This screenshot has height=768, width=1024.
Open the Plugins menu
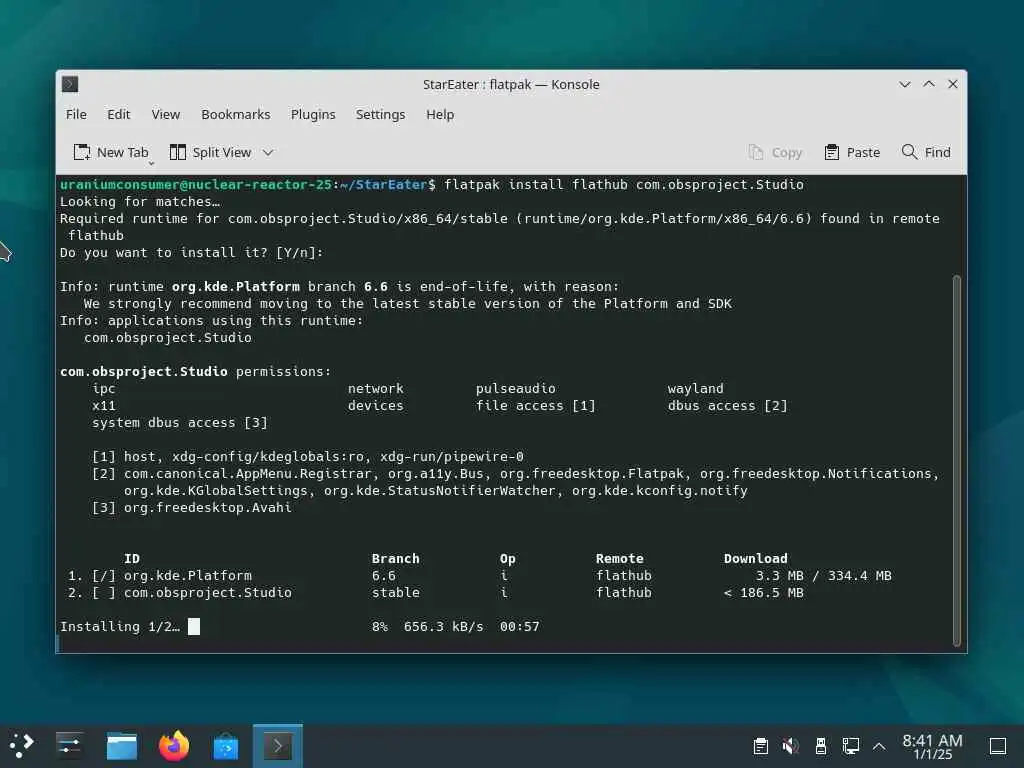[313, 114]
